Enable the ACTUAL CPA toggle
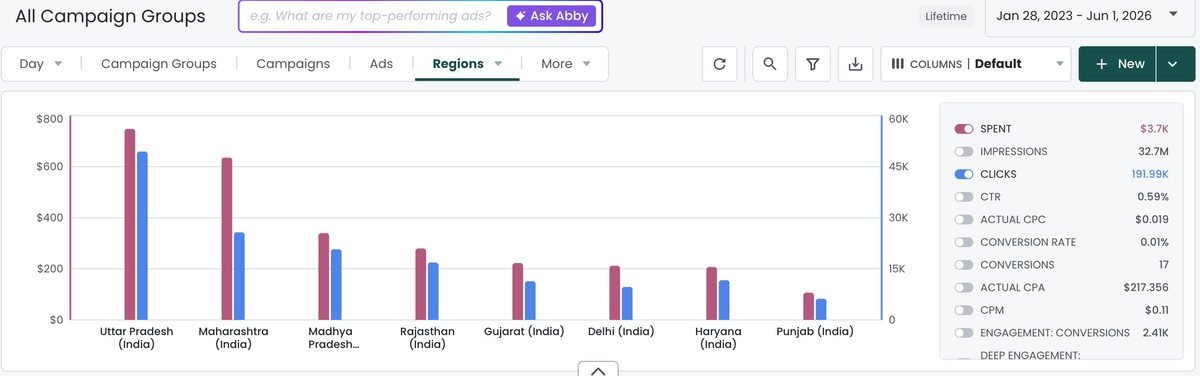The width and height of the screenshot is (1200, 376). tap(964, 288)
